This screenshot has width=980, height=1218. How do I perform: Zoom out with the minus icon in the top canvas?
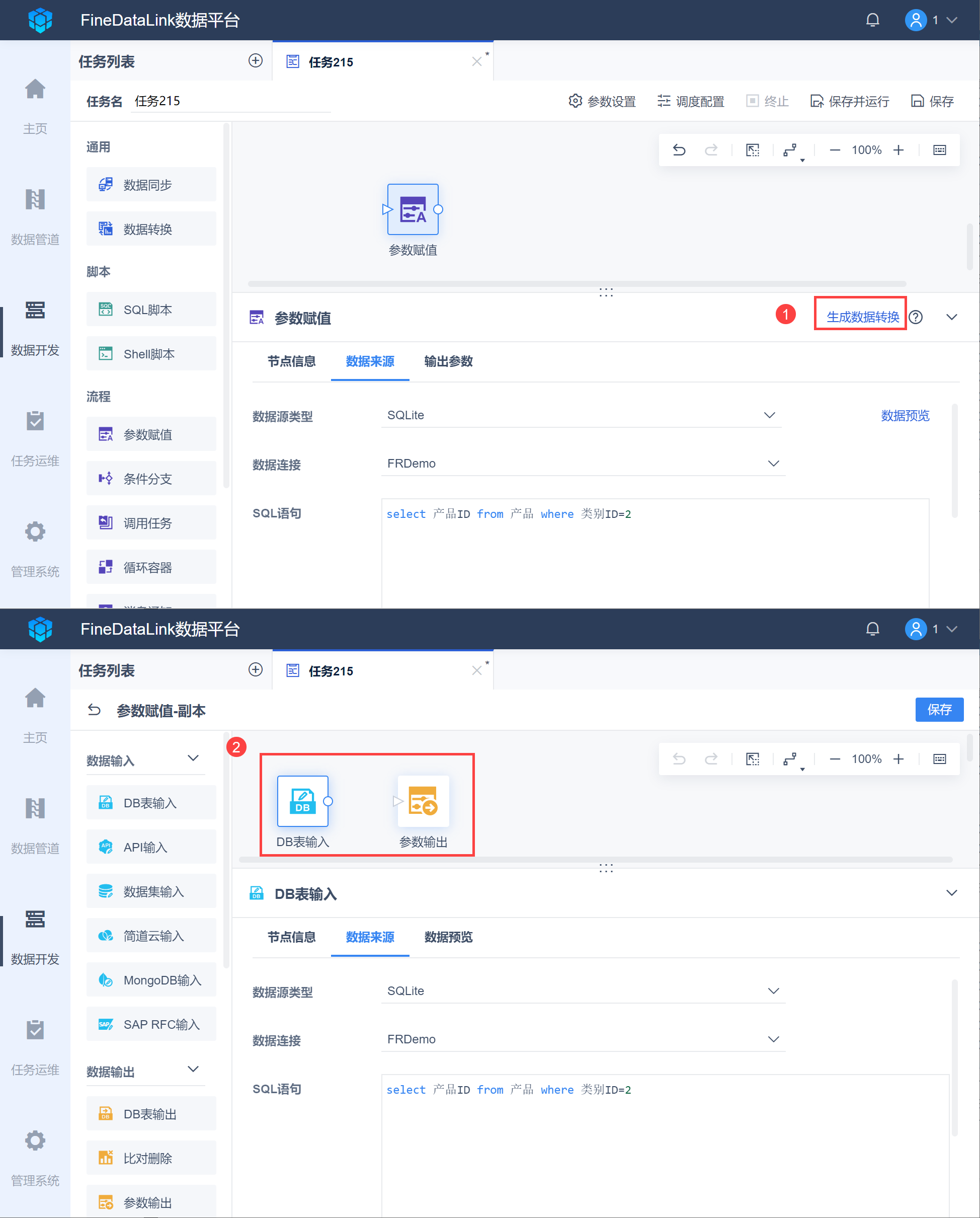pyautogui.click(x=834, y=149)
